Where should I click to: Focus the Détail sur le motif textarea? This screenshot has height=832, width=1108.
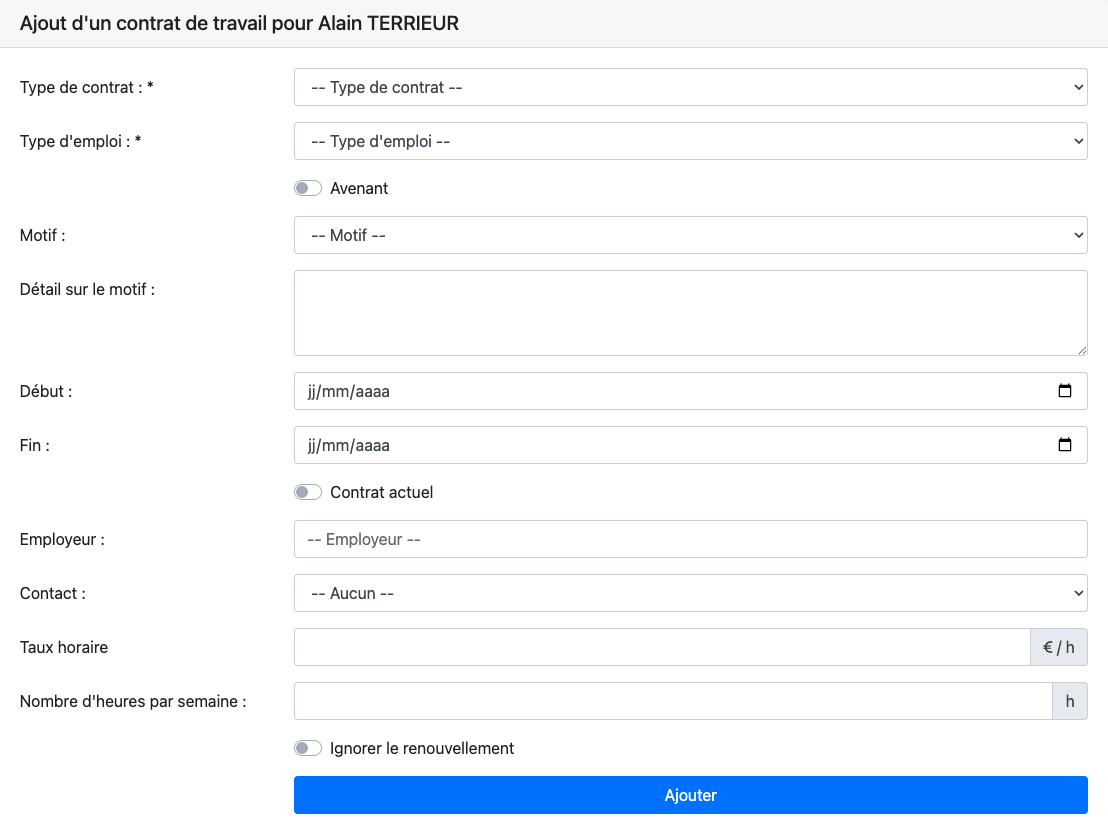[x=690, y=312]
